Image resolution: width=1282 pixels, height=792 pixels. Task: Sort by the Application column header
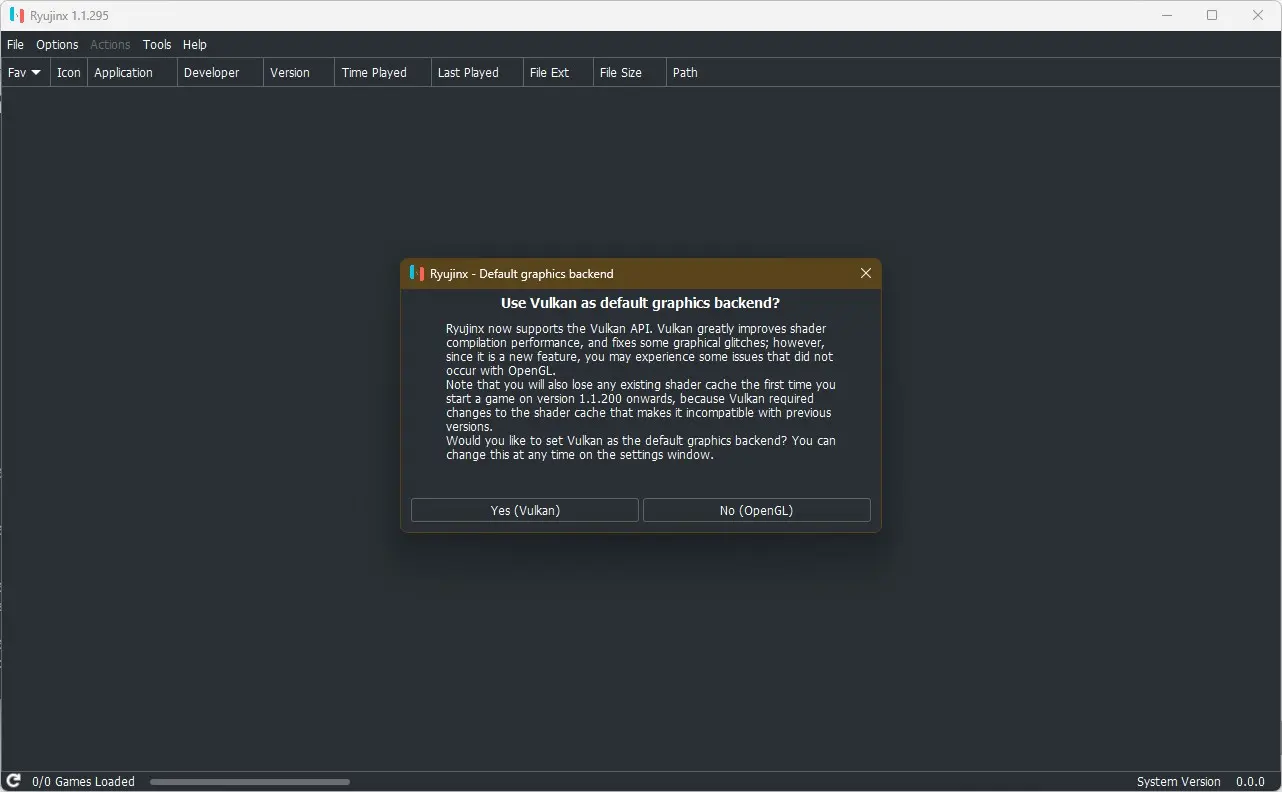[x=132, y=72]
